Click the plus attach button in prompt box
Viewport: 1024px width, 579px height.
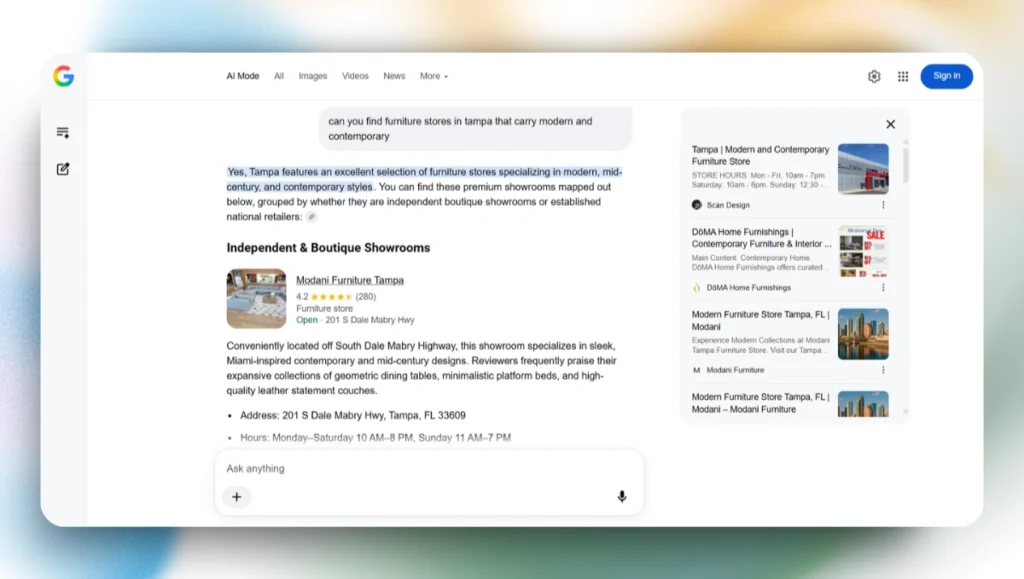pyautogui.click(x=236, y=497)
